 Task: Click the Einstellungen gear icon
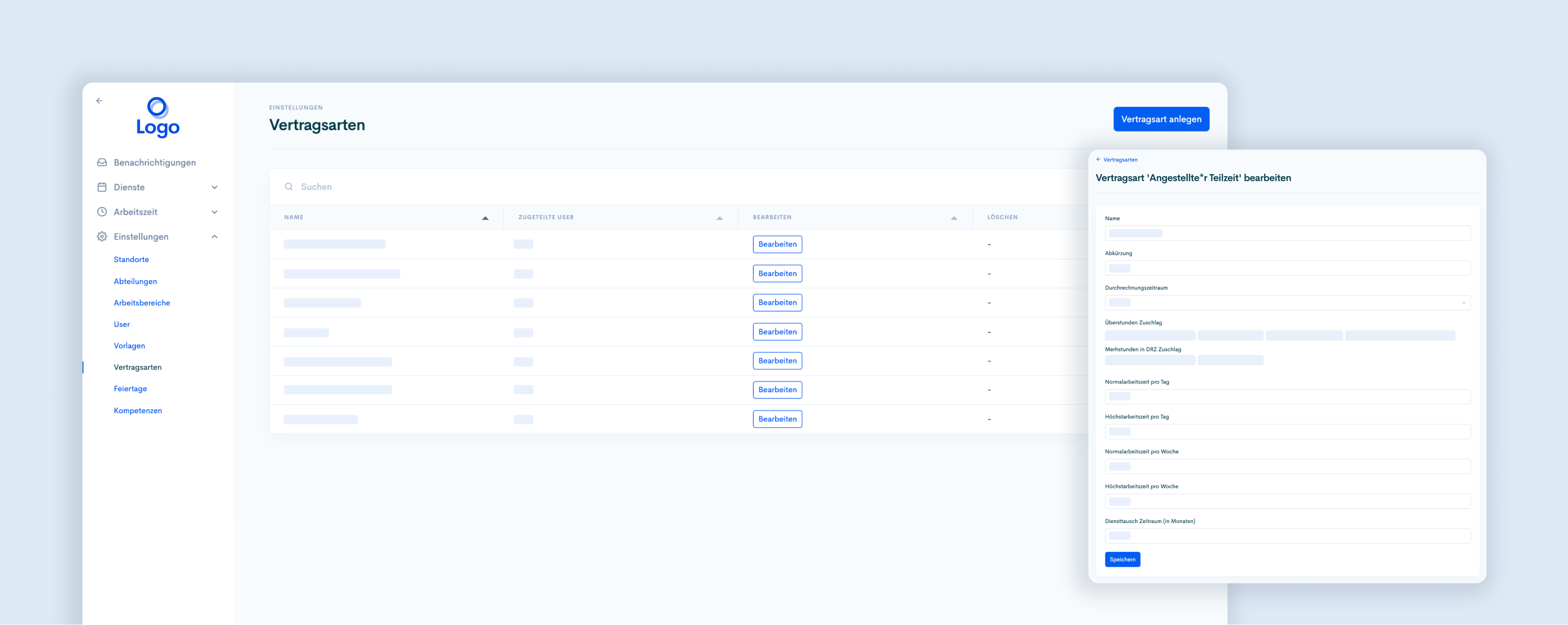pos(102,236)
